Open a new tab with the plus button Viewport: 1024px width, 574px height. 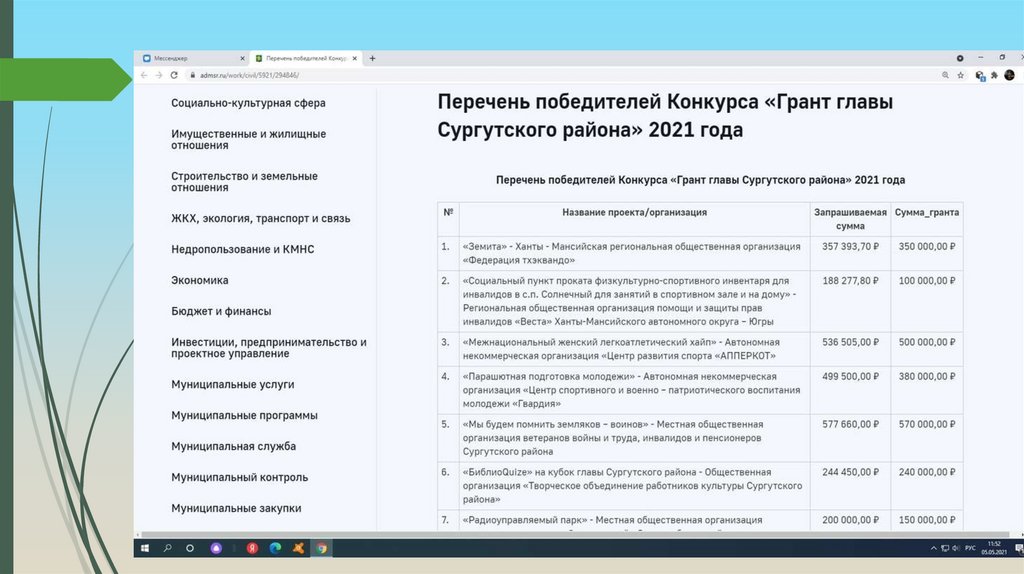(x=372, y=58)
